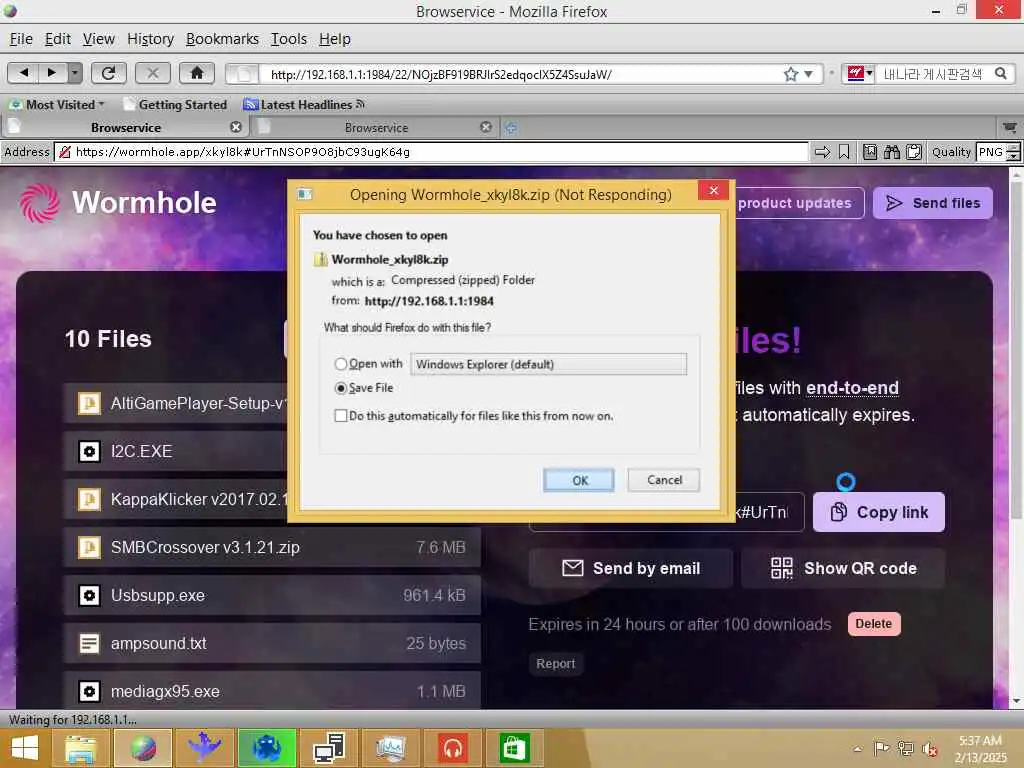Screen dimensions: 1024x768
Task: Go forward with the Firefox forward arrow
Action: point(52,73)
